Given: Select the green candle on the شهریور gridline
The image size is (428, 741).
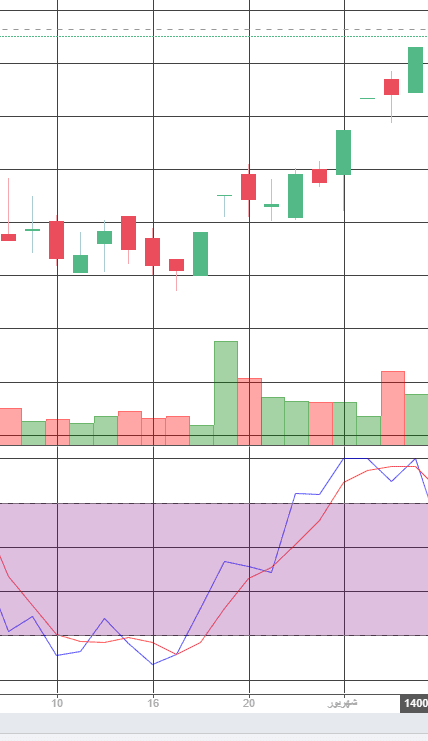Looking at the screenshot, I should click(343, 152).
